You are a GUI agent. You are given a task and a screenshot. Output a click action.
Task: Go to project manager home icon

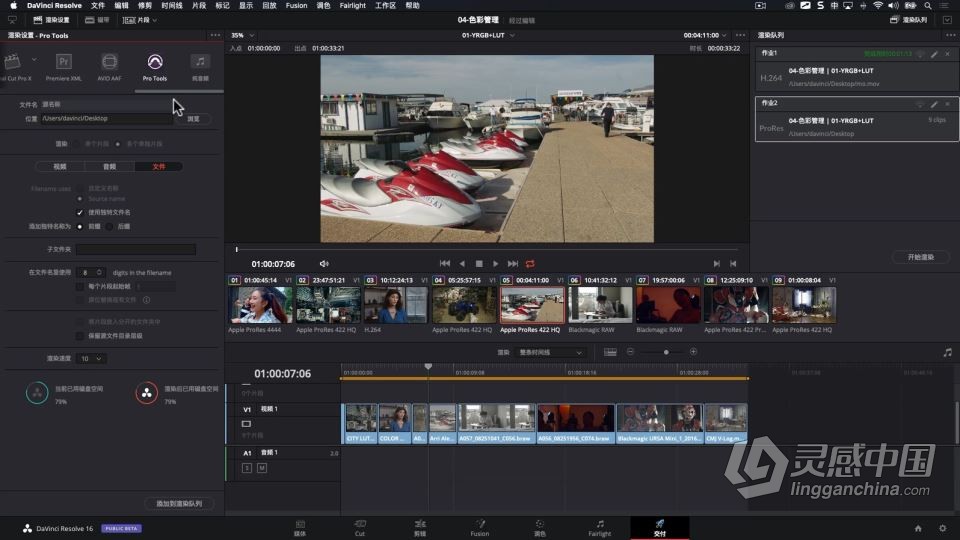pyautogui.click(x=918, y=528)
